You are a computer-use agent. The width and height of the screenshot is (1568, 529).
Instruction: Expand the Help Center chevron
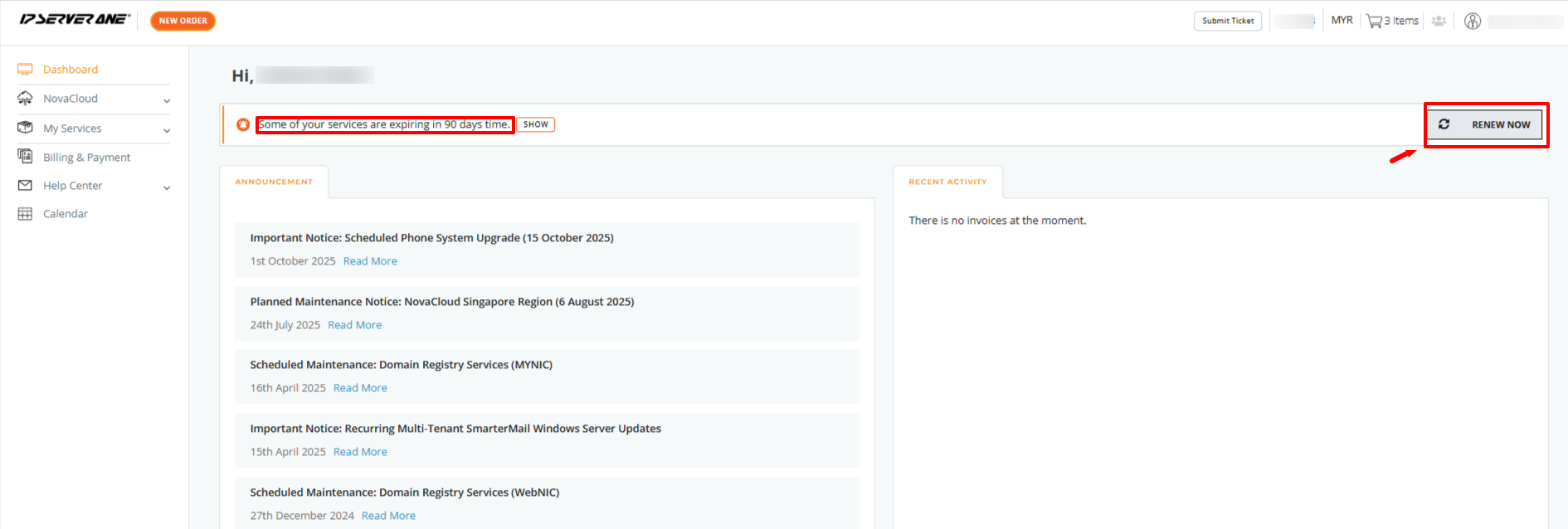coord(167,188)
